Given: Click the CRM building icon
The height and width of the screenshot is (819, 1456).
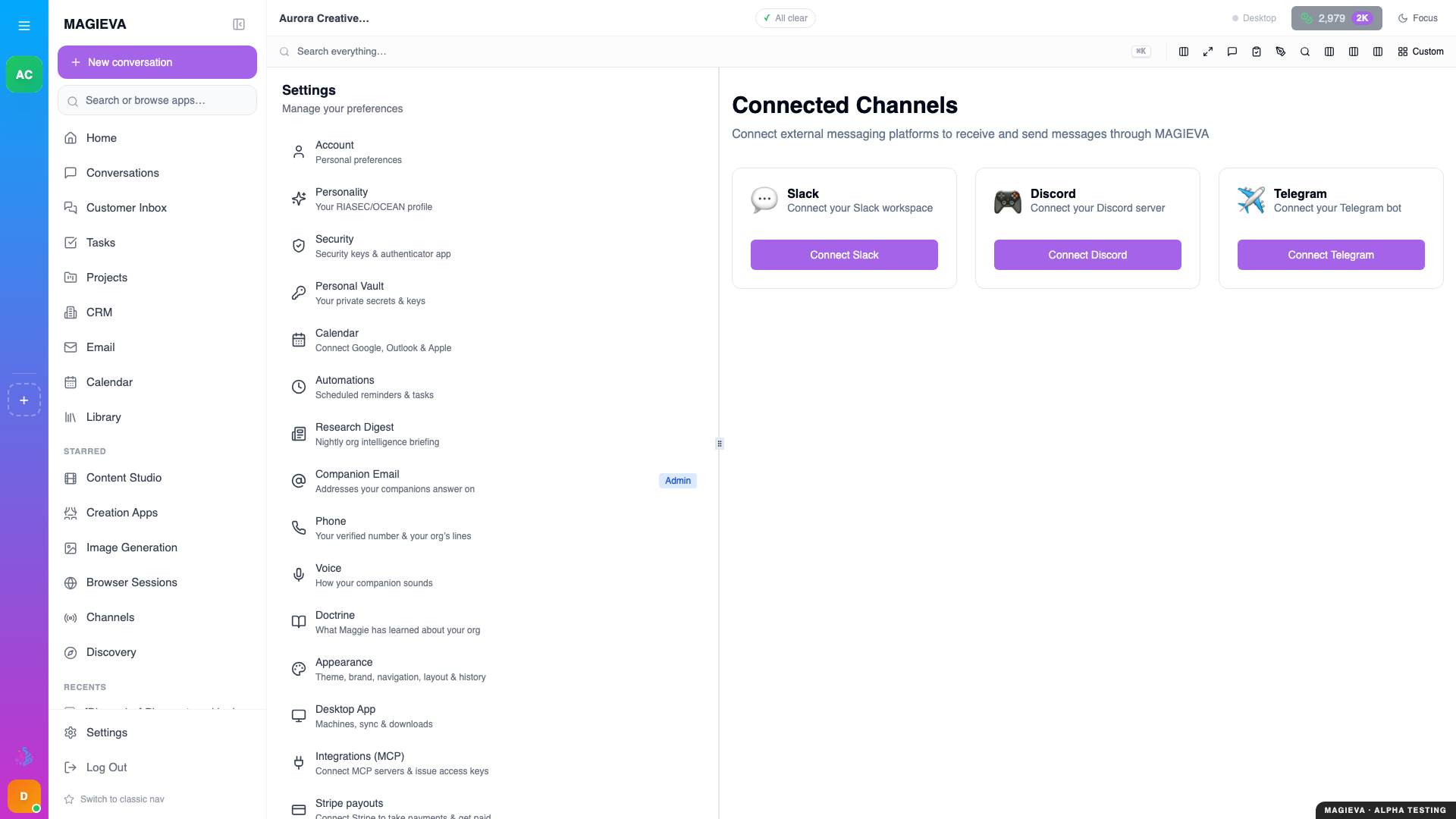Looking at the screenshot, I should pos(71,312).
